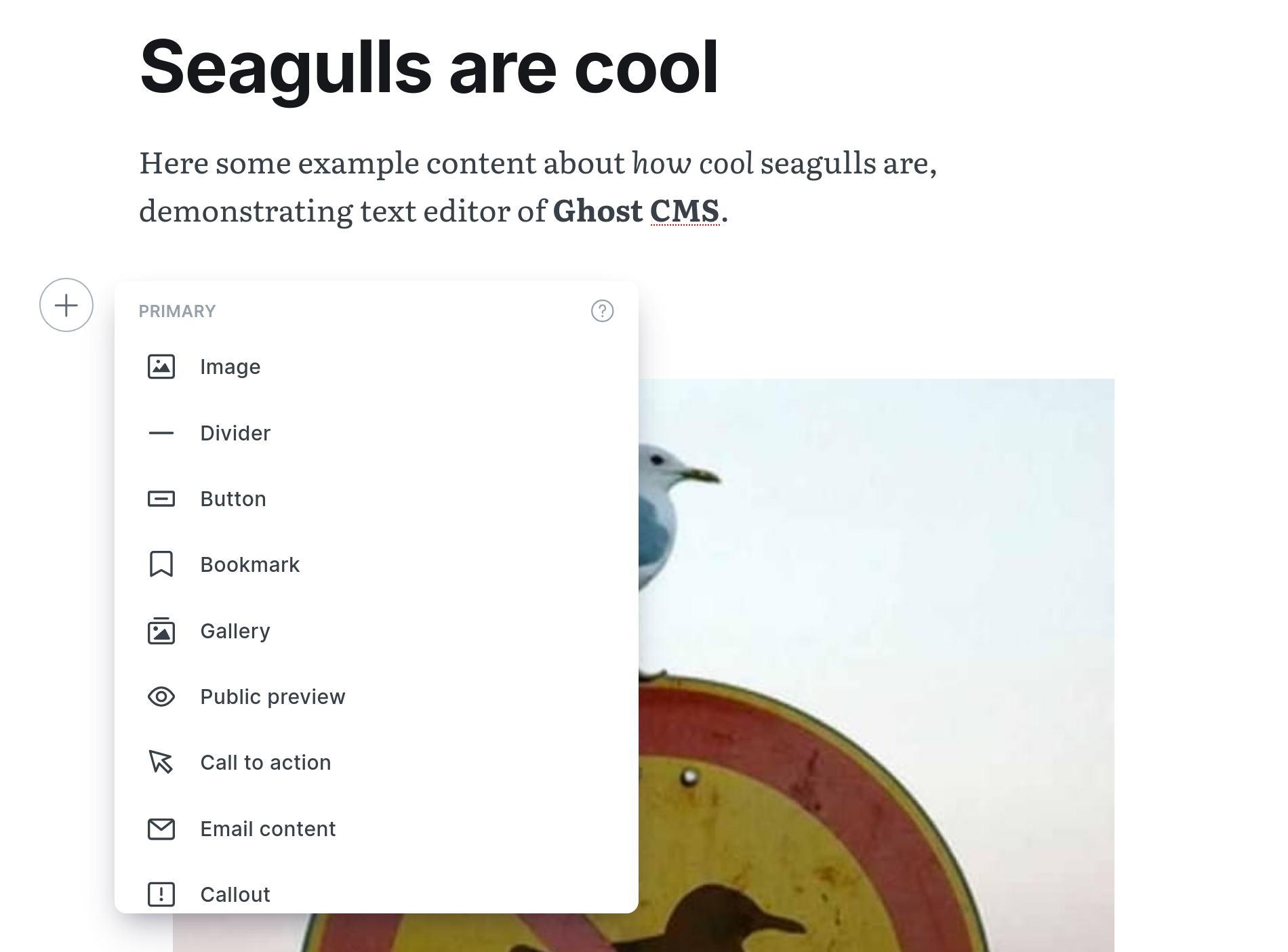The image size is (1288, 952).
Task: Toggle the plus add-card button
Action: click(66, 305)
